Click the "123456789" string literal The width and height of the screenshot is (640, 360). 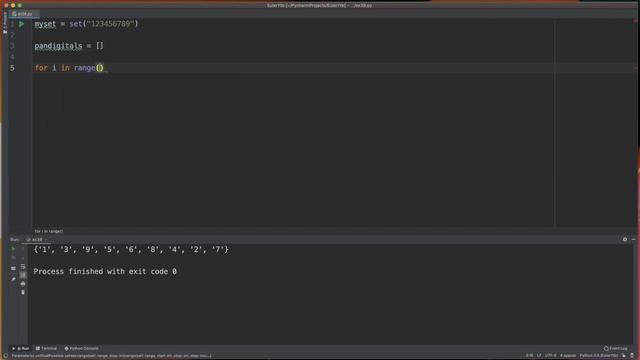point(110,24)
